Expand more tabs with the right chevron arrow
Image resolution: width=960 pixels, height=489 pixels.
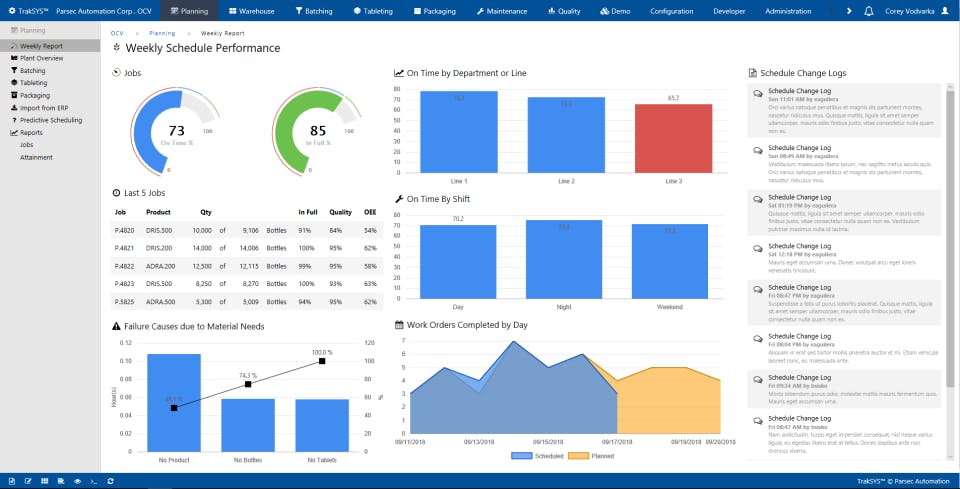[x=849, y=11]
